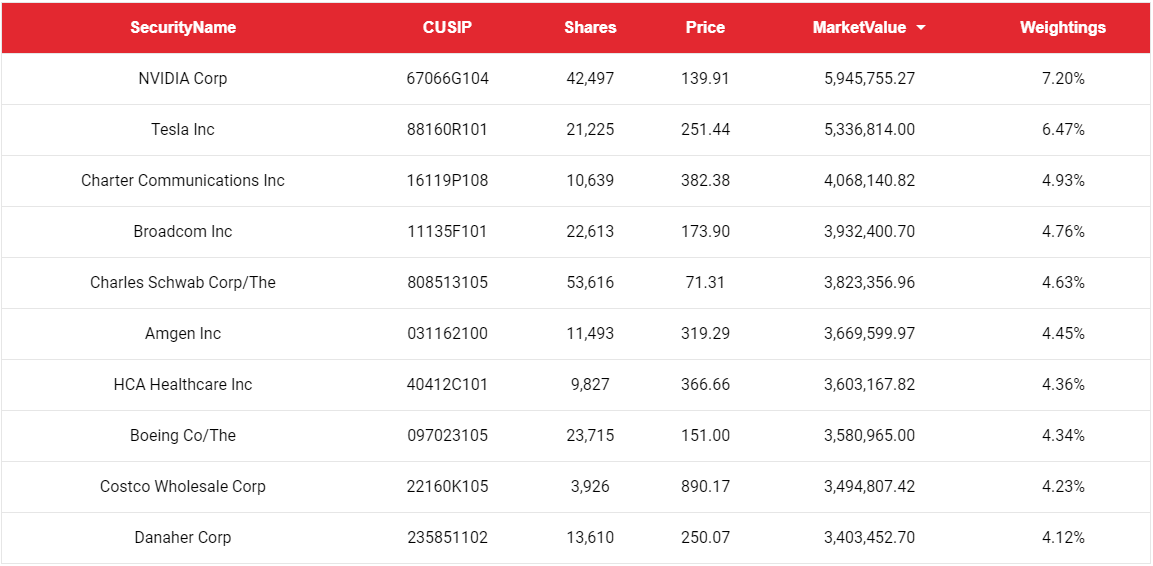Click market value 3,580,965.00

click(870, 435)
